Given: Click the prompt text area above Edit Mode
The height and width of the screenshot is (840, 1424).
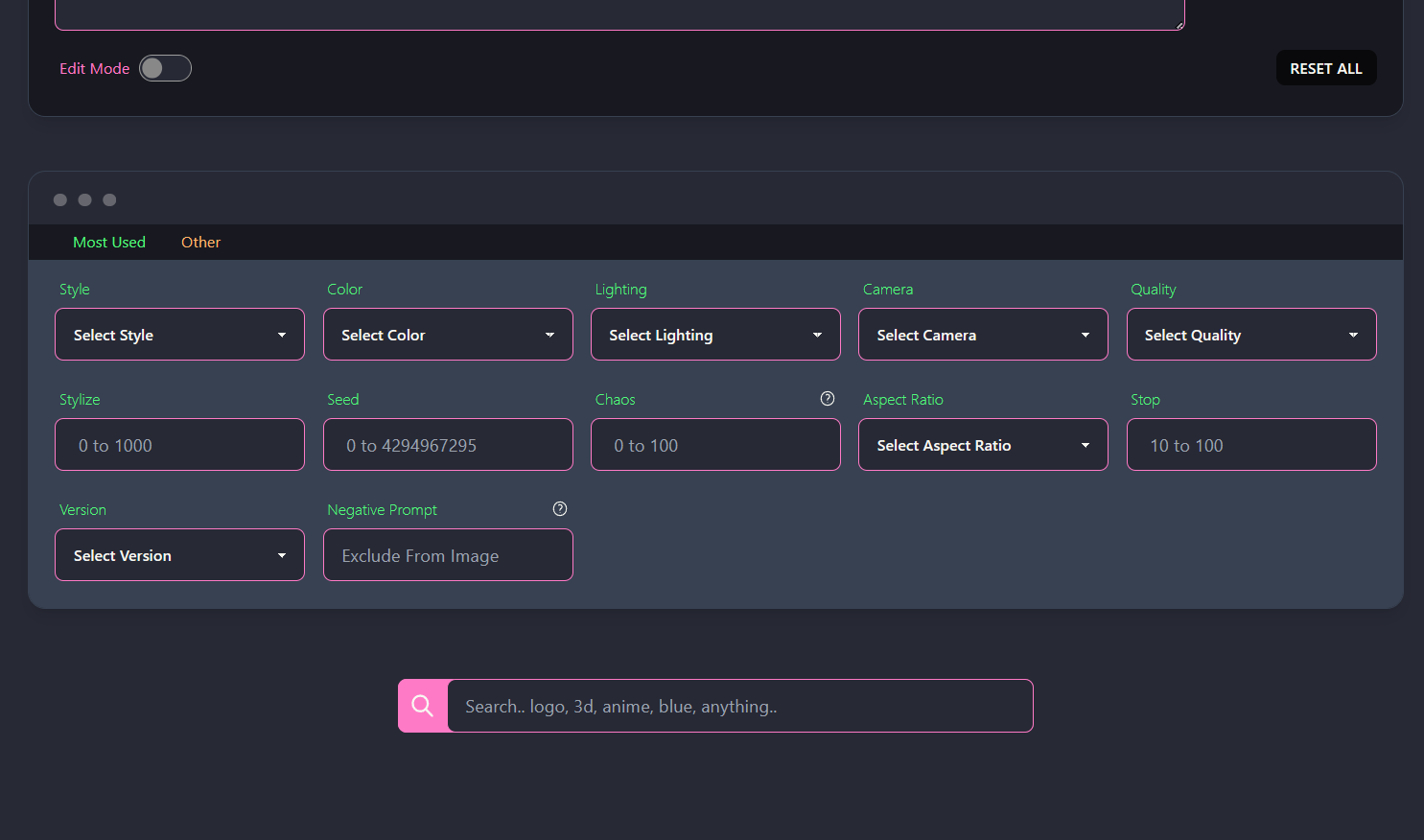Looking at the screenshot, I should (x=619, y=14).
